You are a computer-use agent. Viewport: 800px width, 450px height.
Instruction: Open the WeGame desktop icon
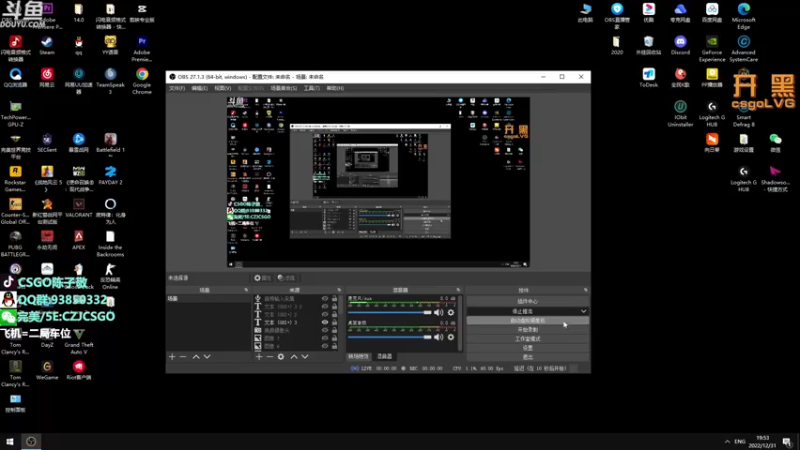pos(47,370)
